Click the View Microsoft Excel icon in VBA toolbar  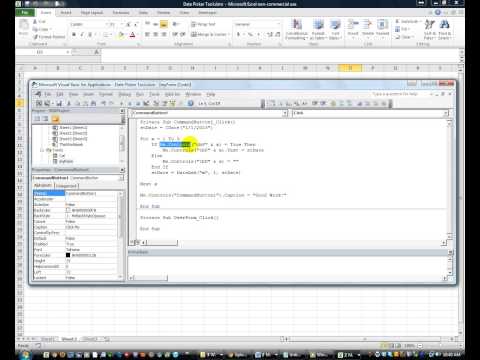pyautogui.click(x=39, y=103)
